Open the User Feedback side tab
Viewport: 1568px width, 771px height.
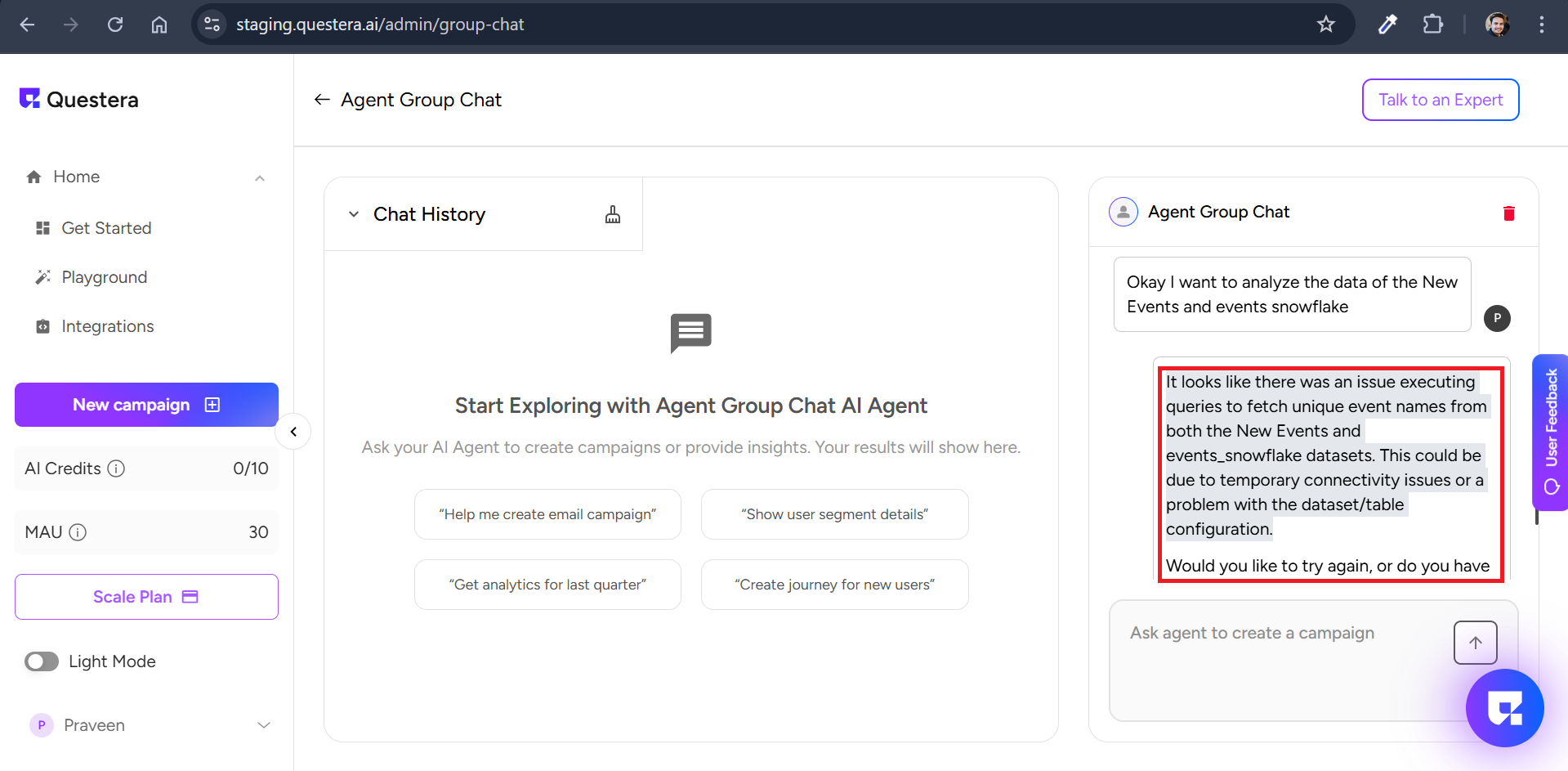1551,432
